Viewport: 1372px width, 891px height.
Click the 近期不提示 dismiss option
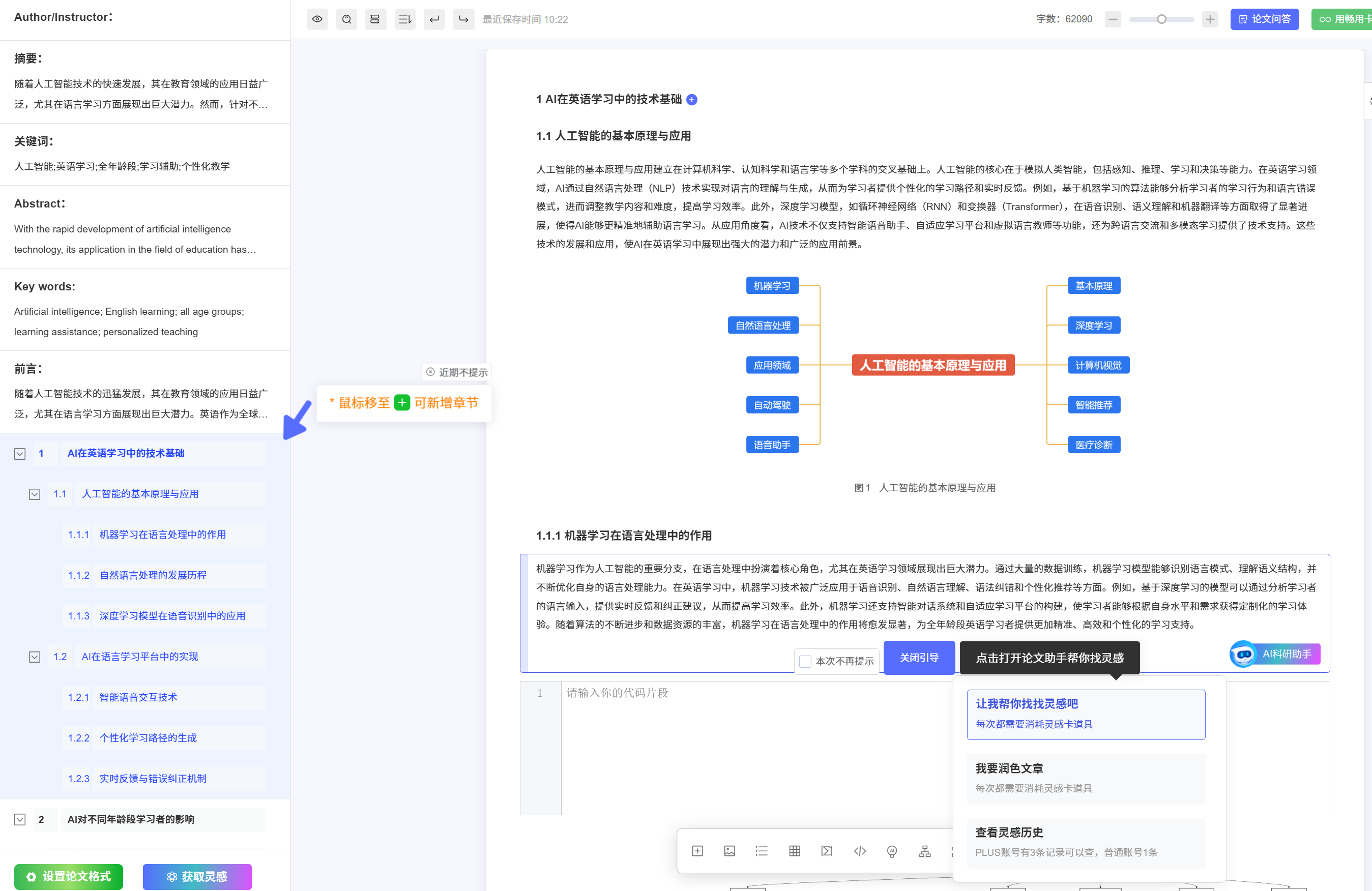pyautogui.click(x=456, y=372)
